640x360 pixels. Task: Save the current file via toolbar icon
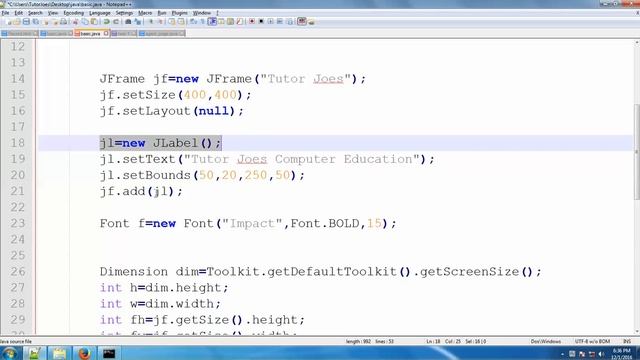pos(26,22)
